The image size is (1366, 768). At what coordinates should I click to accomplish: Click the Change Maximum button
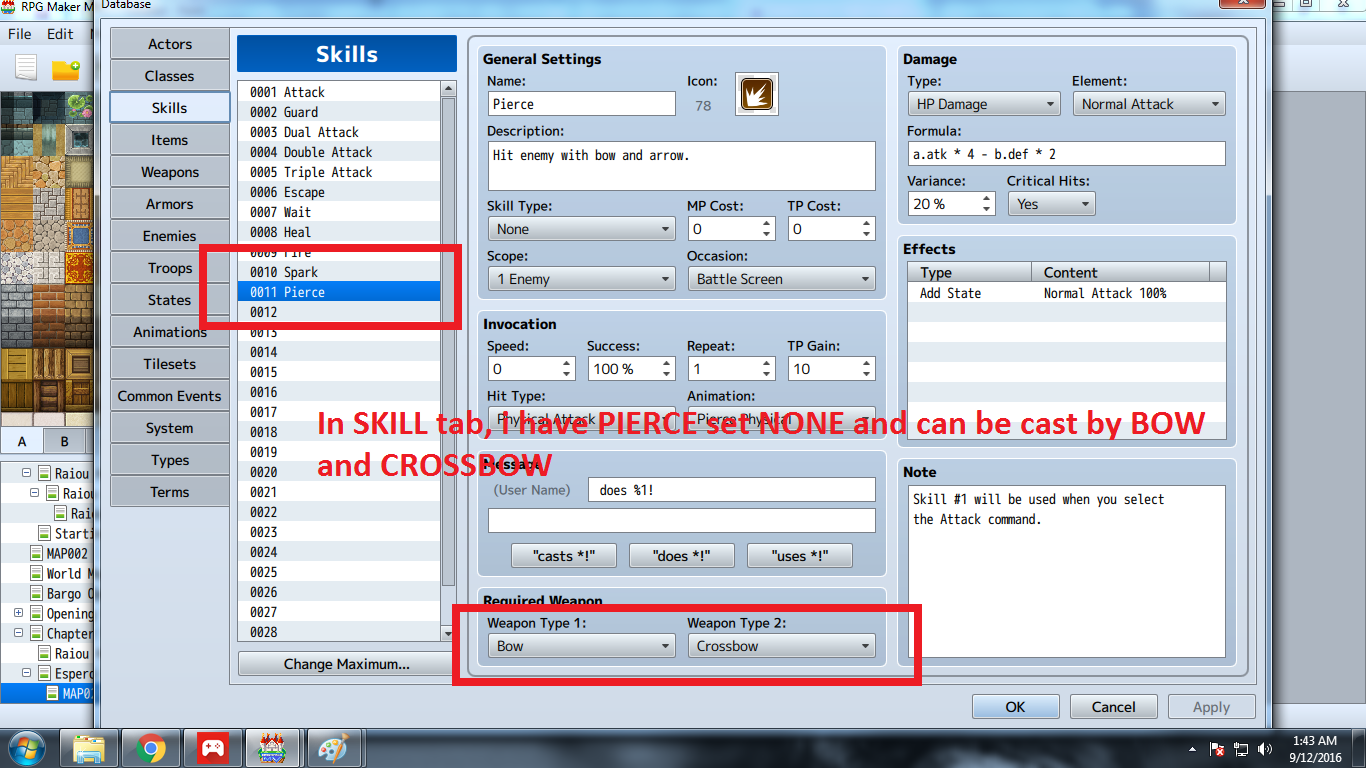[x=346, y=664]
